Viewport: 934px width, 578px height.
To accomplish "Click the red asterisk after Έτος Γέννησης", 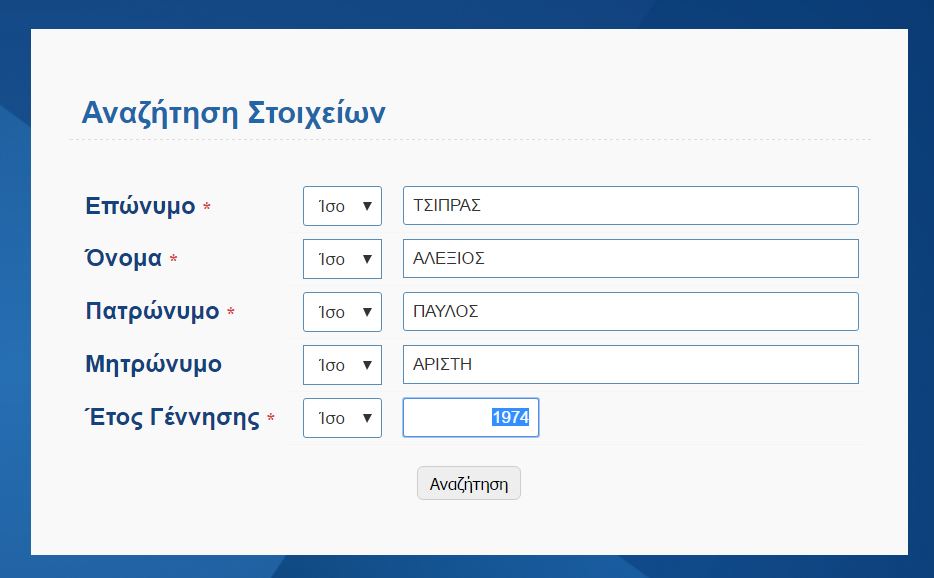I will point(271,419).
